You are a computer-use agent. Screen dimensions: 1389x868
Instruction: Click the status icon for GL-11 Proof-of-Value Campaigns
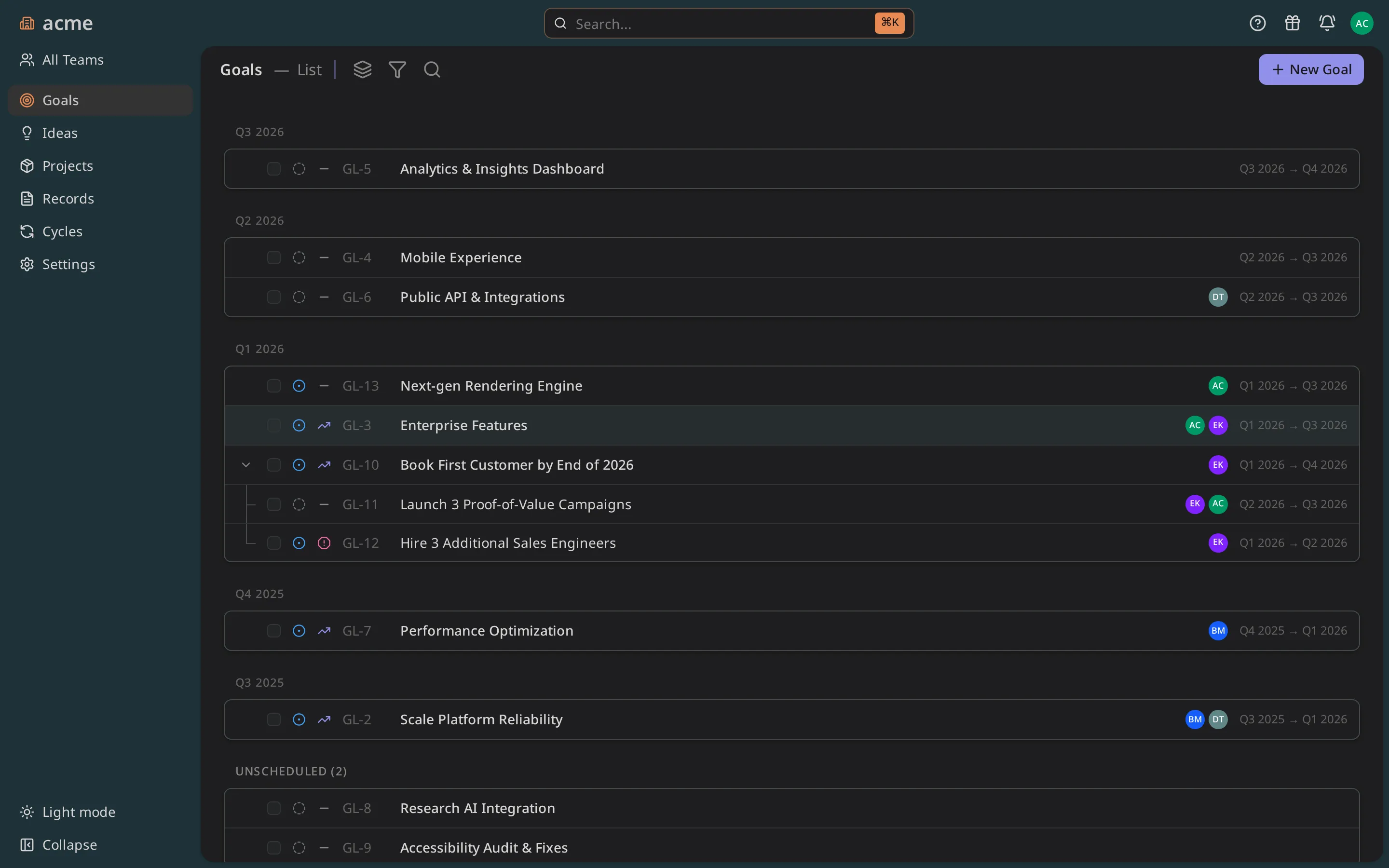[x=299, y=504]
